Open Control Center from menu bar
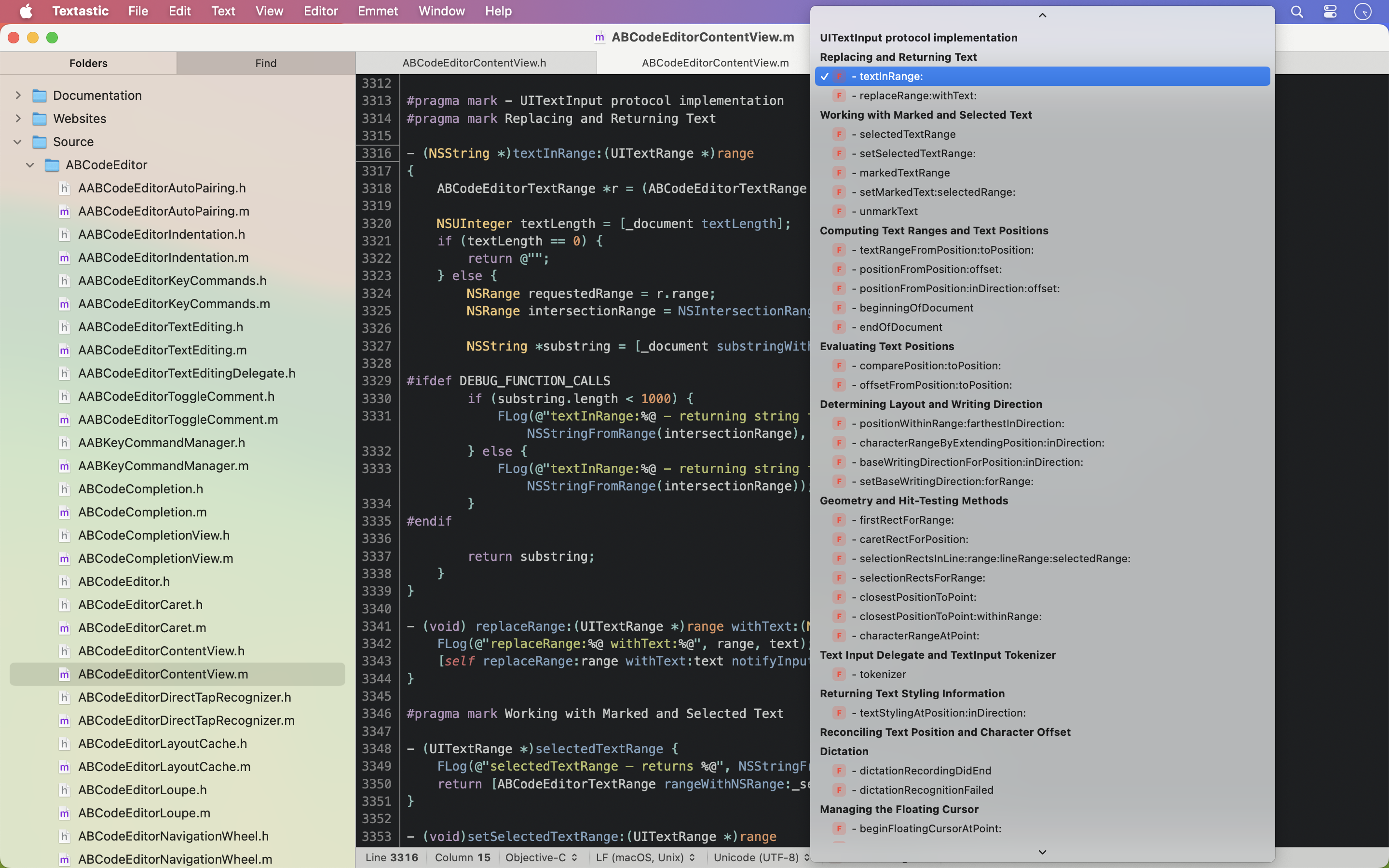The image size is (1389, 868). 1330,12
